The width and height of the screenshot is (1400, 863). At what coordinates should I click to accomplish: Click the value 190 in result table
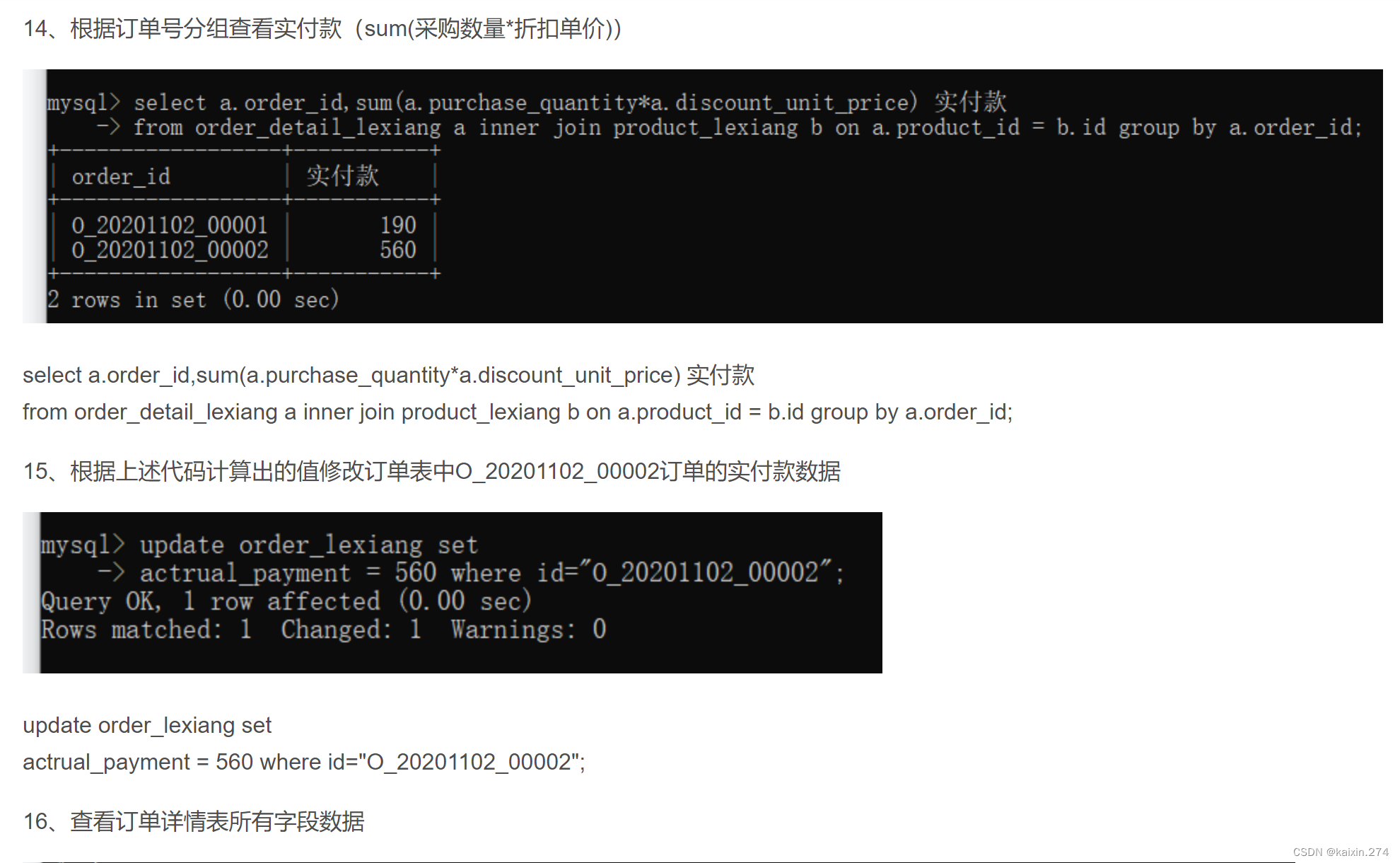tap(398, 225)
